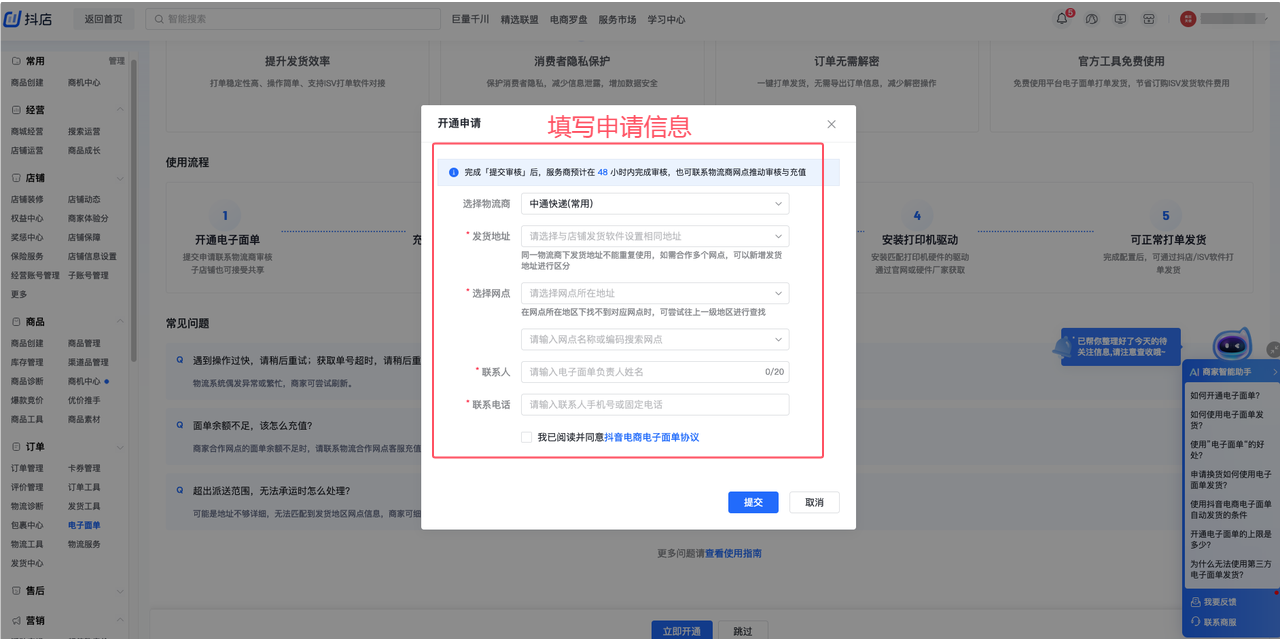The width and height of the screenshot is (1280, 643).
Task: Open 搜索运营 in the sidebar
Action: coord(84,131)
